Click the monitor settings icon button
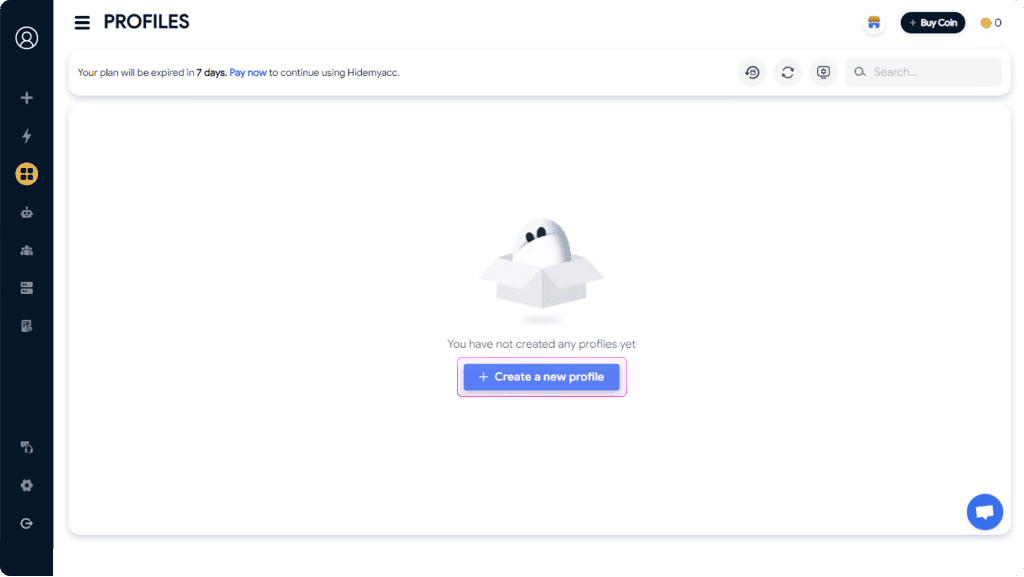This screenshot has width=1024, height=577. pos(823,72)
